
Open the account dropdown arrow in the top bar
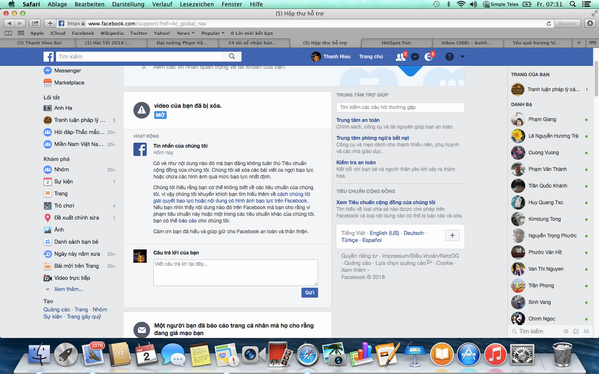[x=462, y=57]
